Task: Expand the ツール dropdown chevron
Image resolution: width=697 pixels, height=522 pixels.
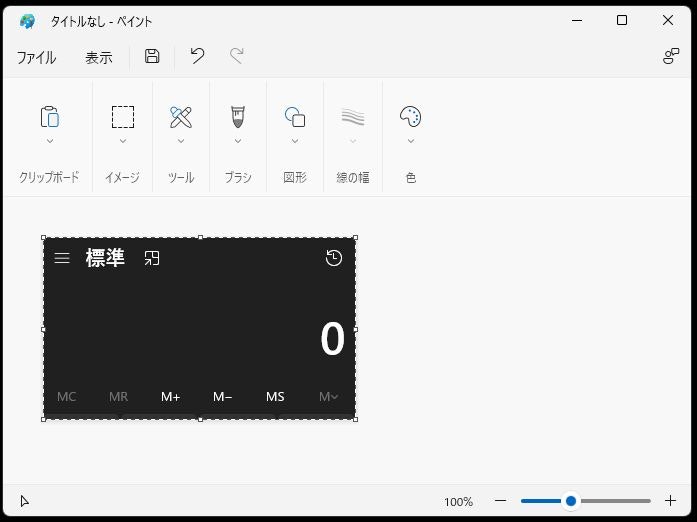Action: pos(181,141)
